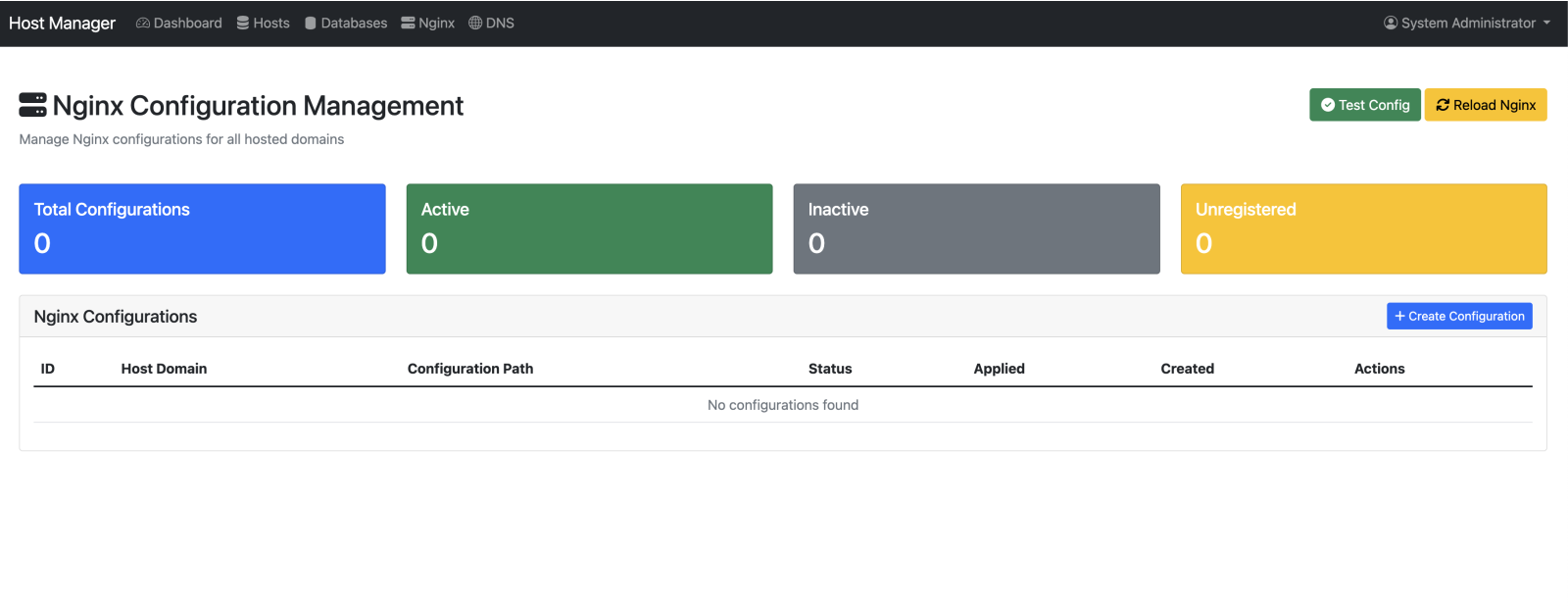Click the server icon beside page heading
This screenshot has width=1568, height=606.
(32, 105)
